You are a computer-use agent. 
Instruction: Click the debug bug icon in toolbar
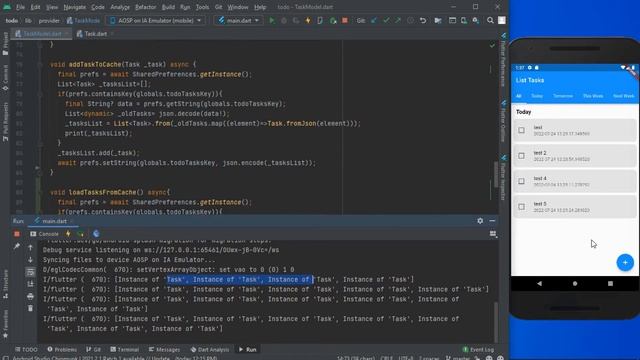point(284,20)
